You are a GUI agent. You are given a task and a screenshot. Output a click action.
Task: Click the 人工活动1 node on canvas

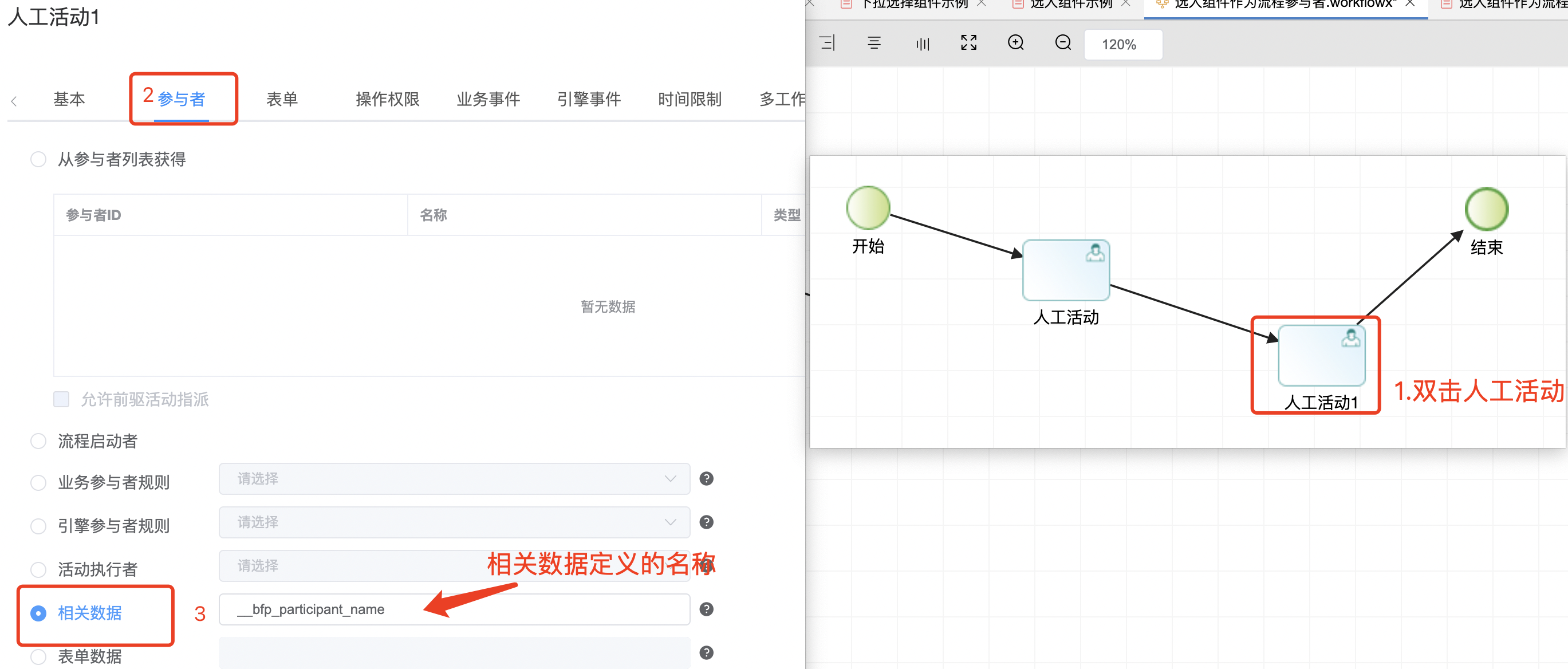(1322, 356)
